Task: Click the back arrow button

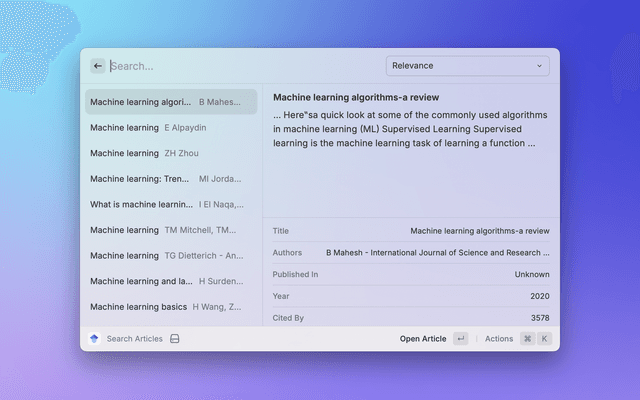Action: pos(98,66)
